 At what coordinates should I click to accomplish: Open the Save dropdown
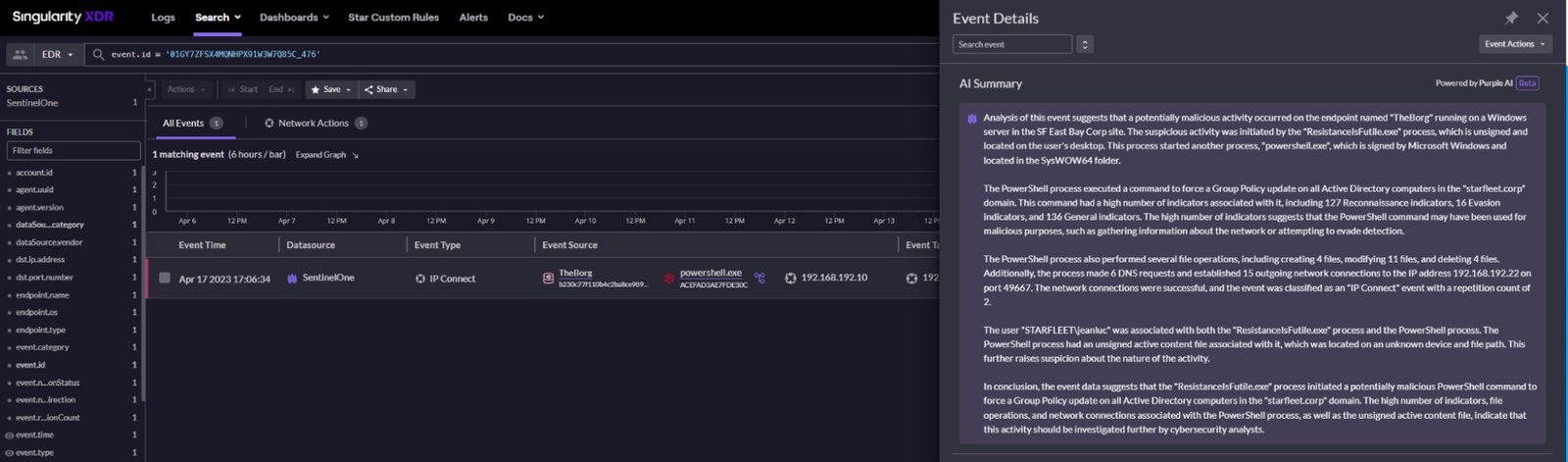tap(331, 89)
